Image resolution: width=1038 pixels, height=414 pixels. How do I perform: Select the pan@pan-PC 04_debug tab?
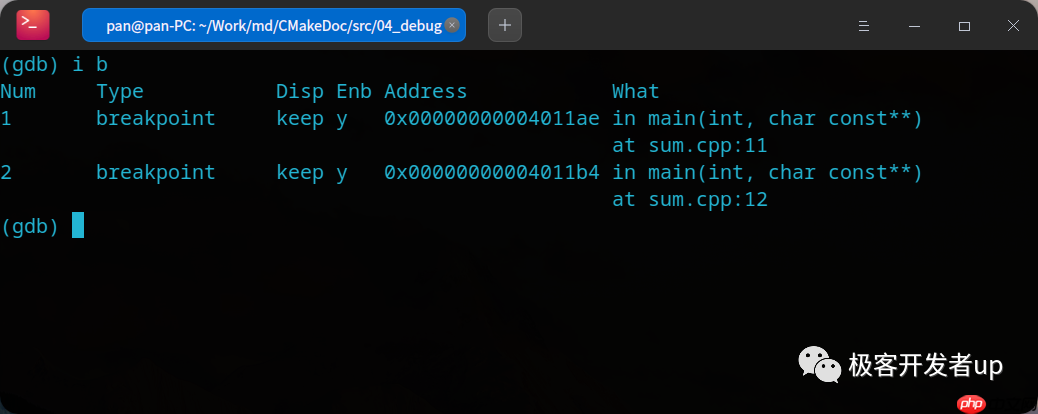coord(272,26)
